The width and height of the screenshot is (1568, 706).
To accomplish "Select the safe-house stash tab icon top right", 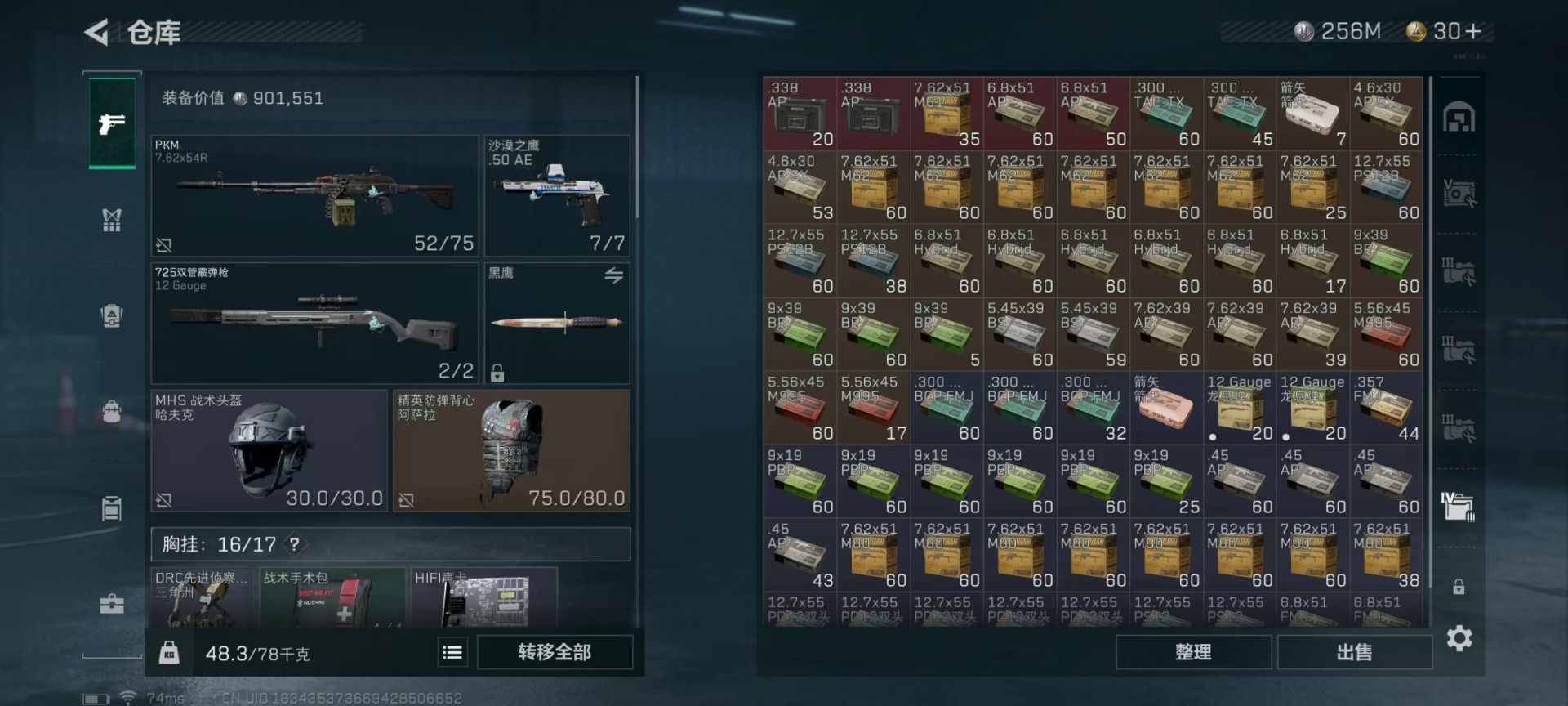I will 1459,118.
